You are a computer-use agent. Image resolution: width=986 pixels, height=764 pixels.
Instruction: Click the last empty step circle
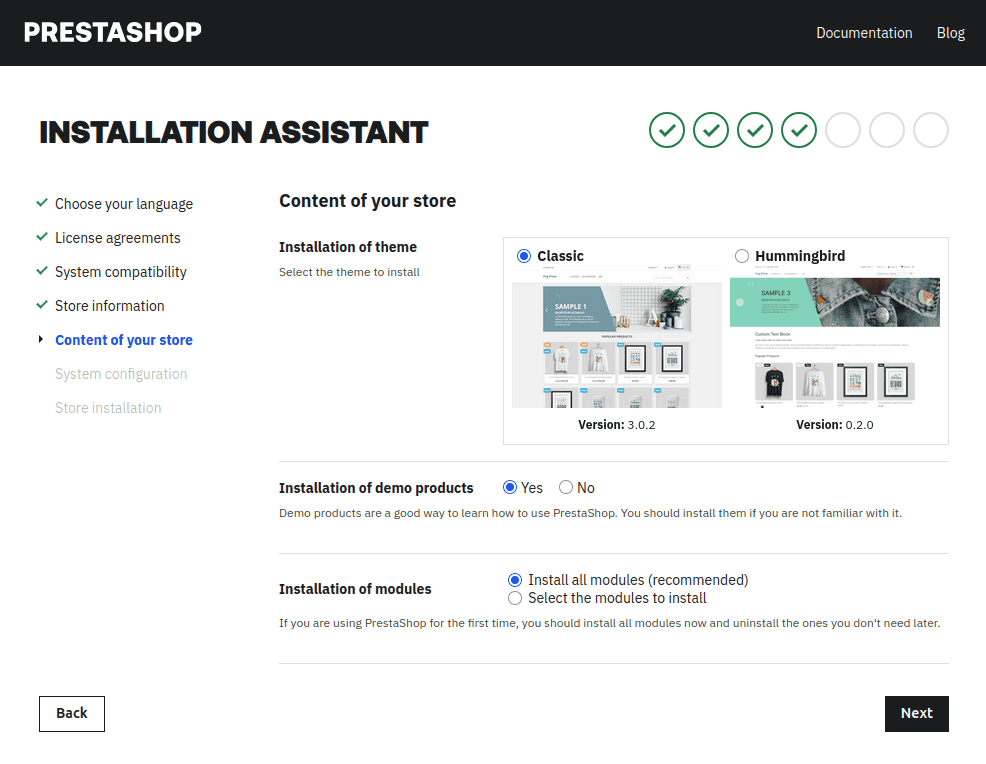pos(931,130)
